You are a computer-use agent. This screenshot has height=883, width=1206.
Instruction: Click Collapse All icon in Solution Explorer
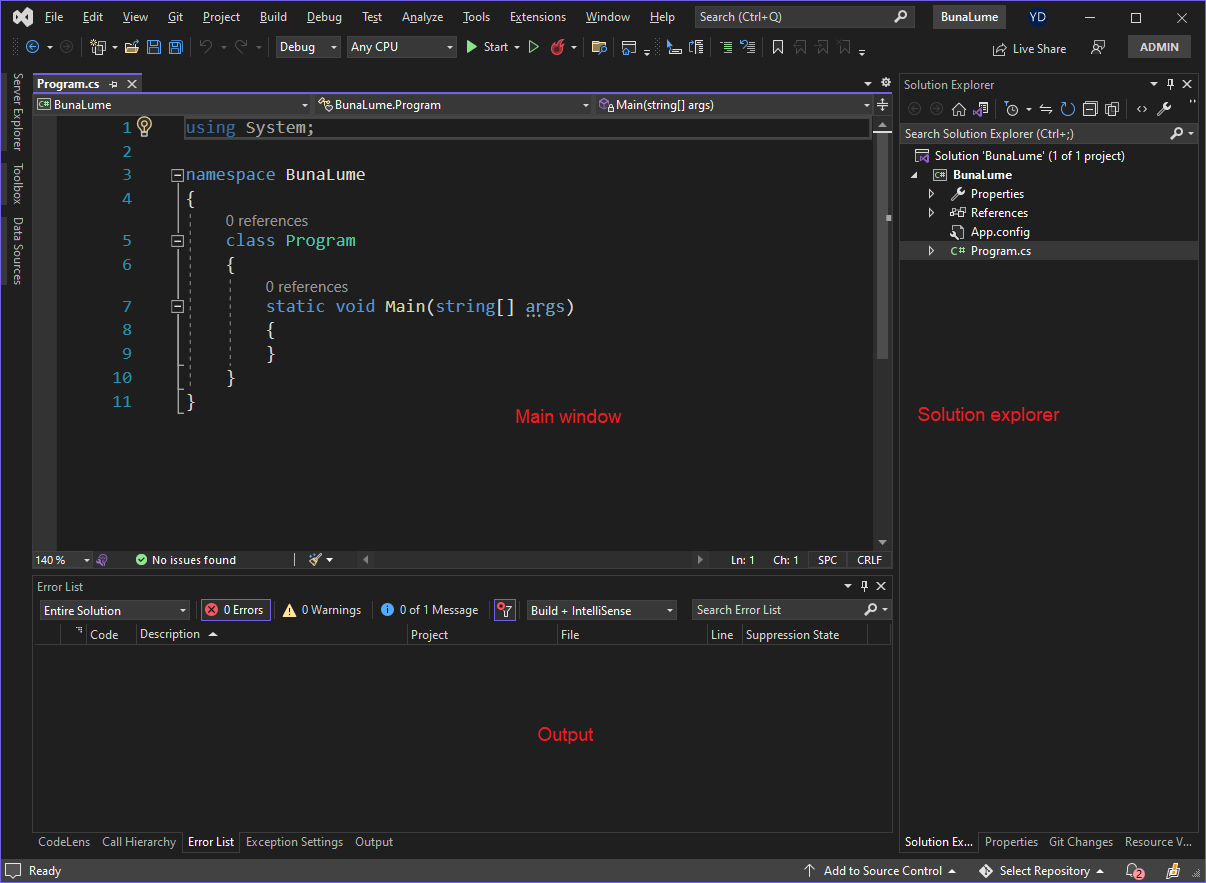(x=1090, y=109)
